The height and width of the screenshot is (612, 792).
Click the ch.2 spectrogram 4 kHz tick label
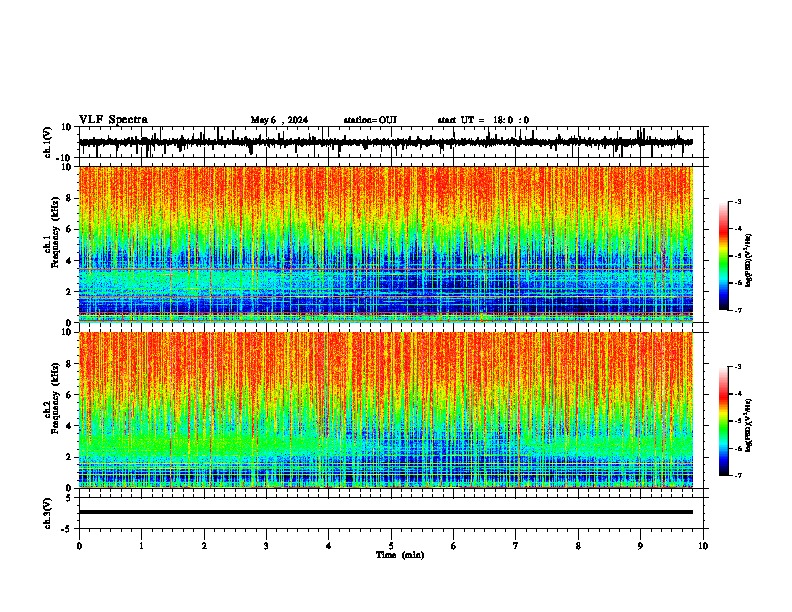tap(70, 426)
